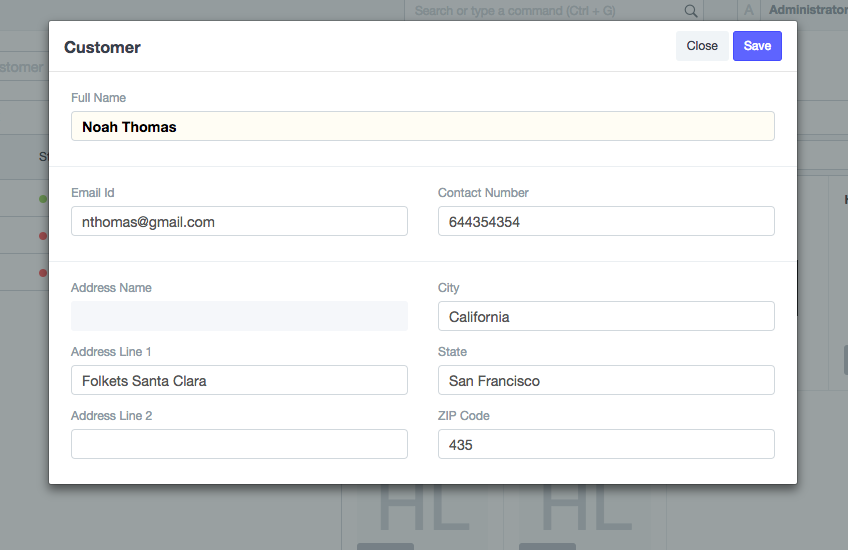The width and height of the screenshot is (848, 550).
Task: Save the customer form
Action: coord(757,46)
